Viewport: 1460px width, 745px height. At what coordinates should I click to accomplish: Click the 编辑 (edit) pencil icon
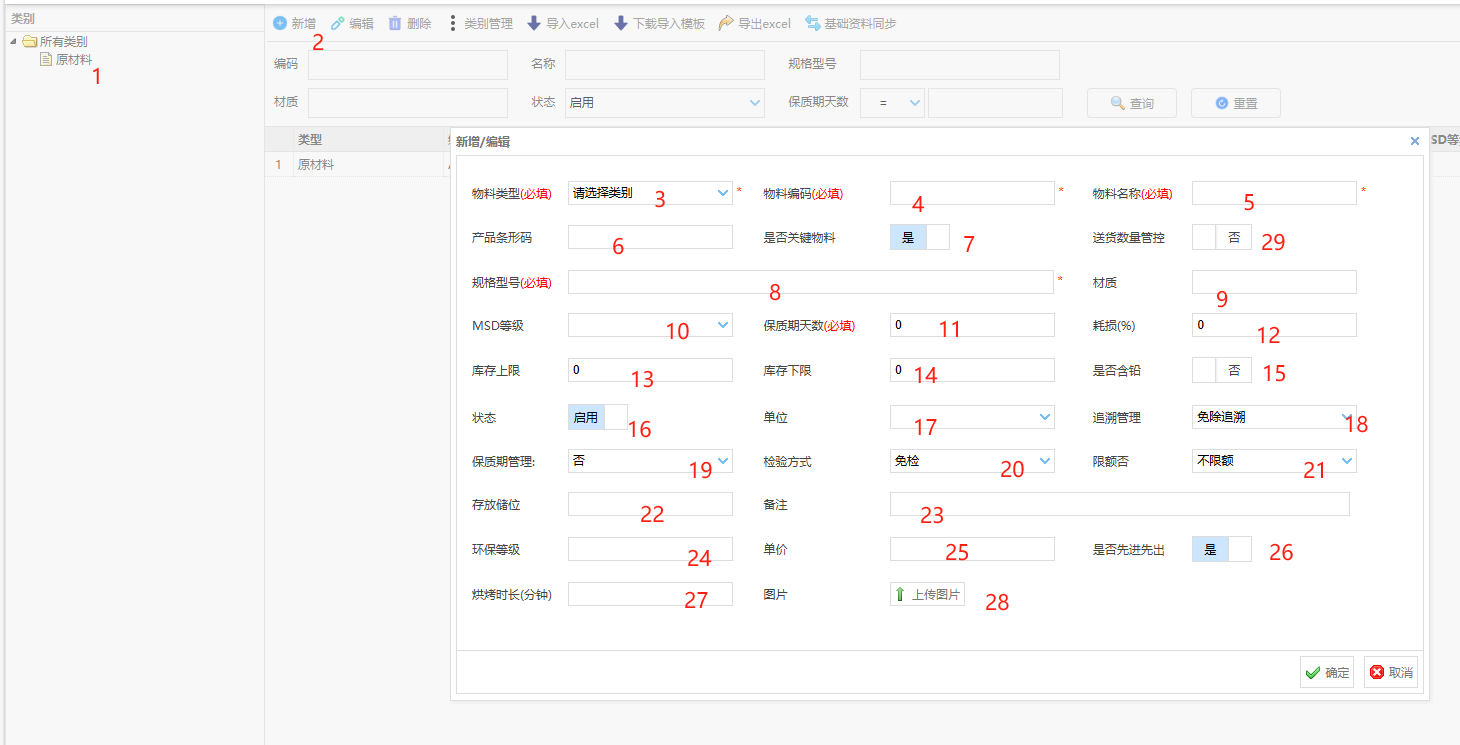point(338,23)
